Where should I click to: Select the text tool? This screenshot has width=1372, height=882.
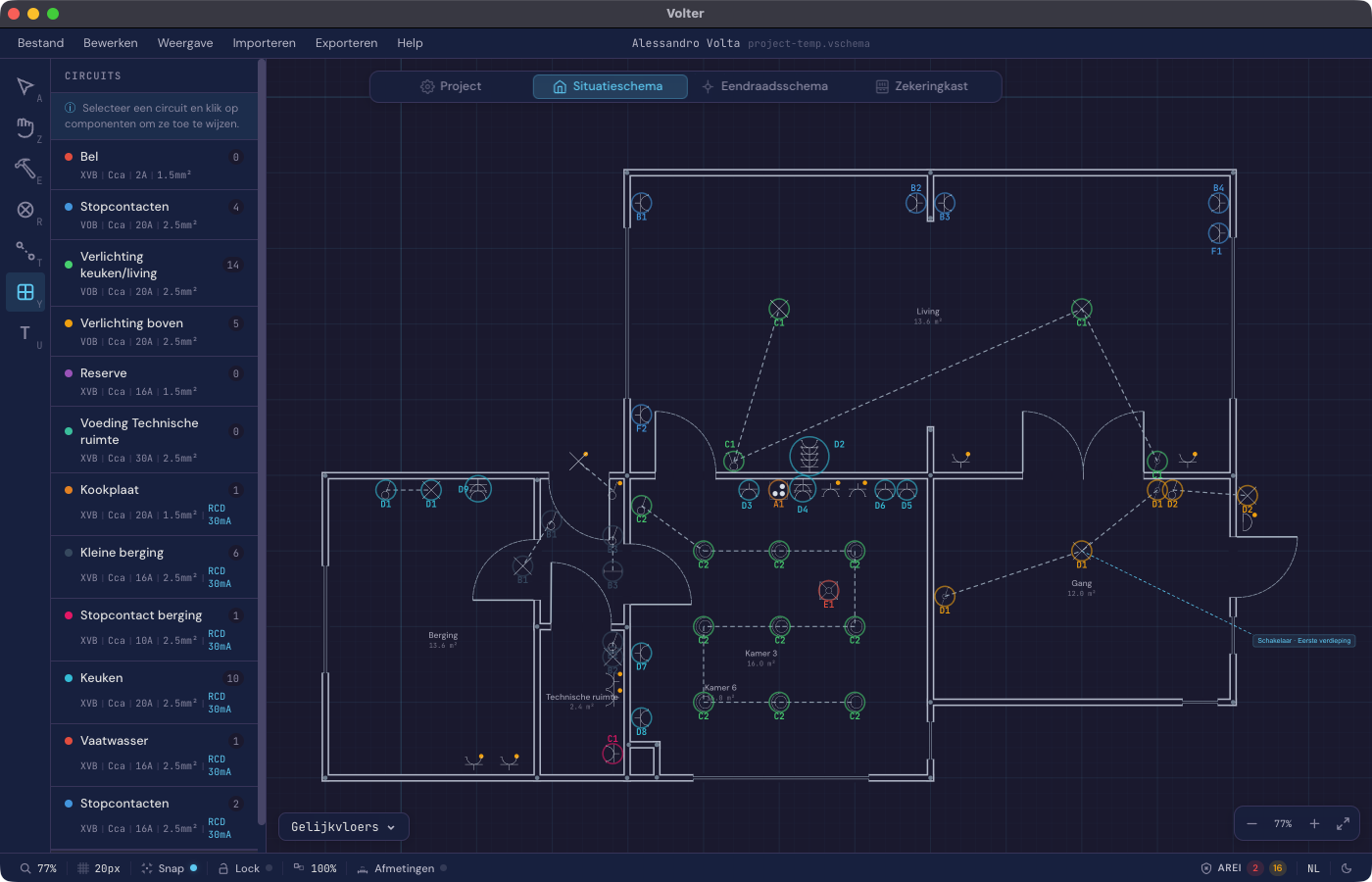coord(25,333)
